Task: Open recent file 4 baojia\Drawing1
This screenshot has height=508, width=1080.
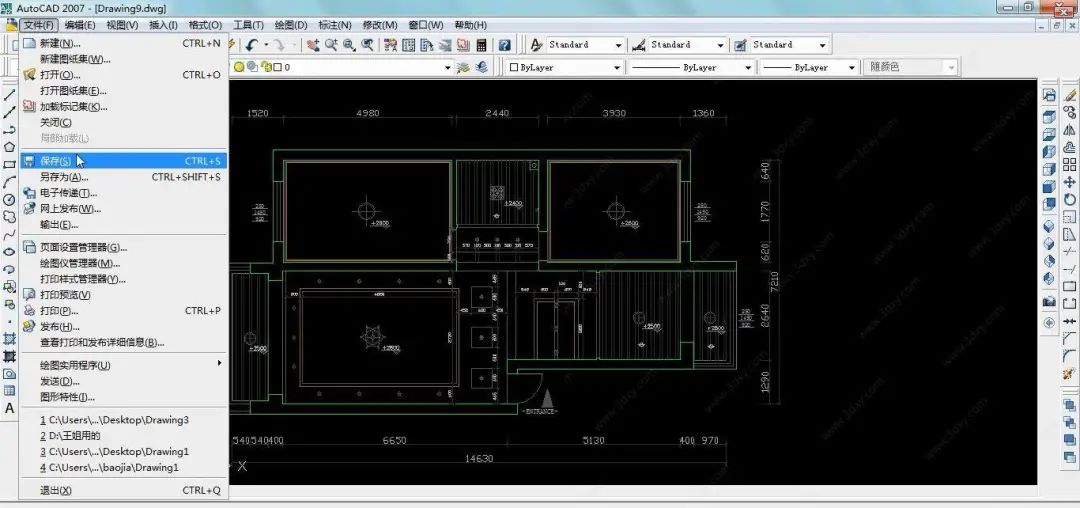Action: point(124,467)
